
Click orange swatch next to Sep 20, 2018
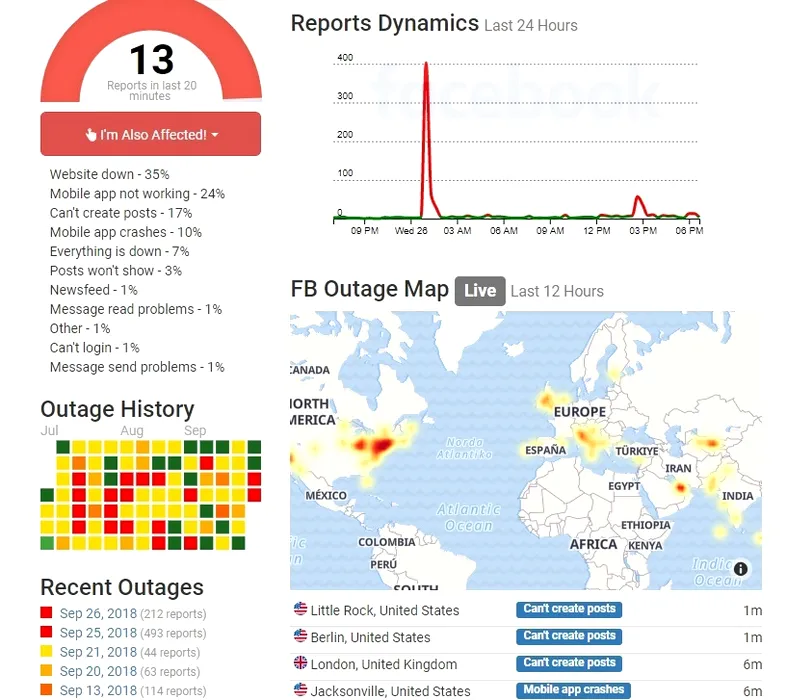[46, 670]
